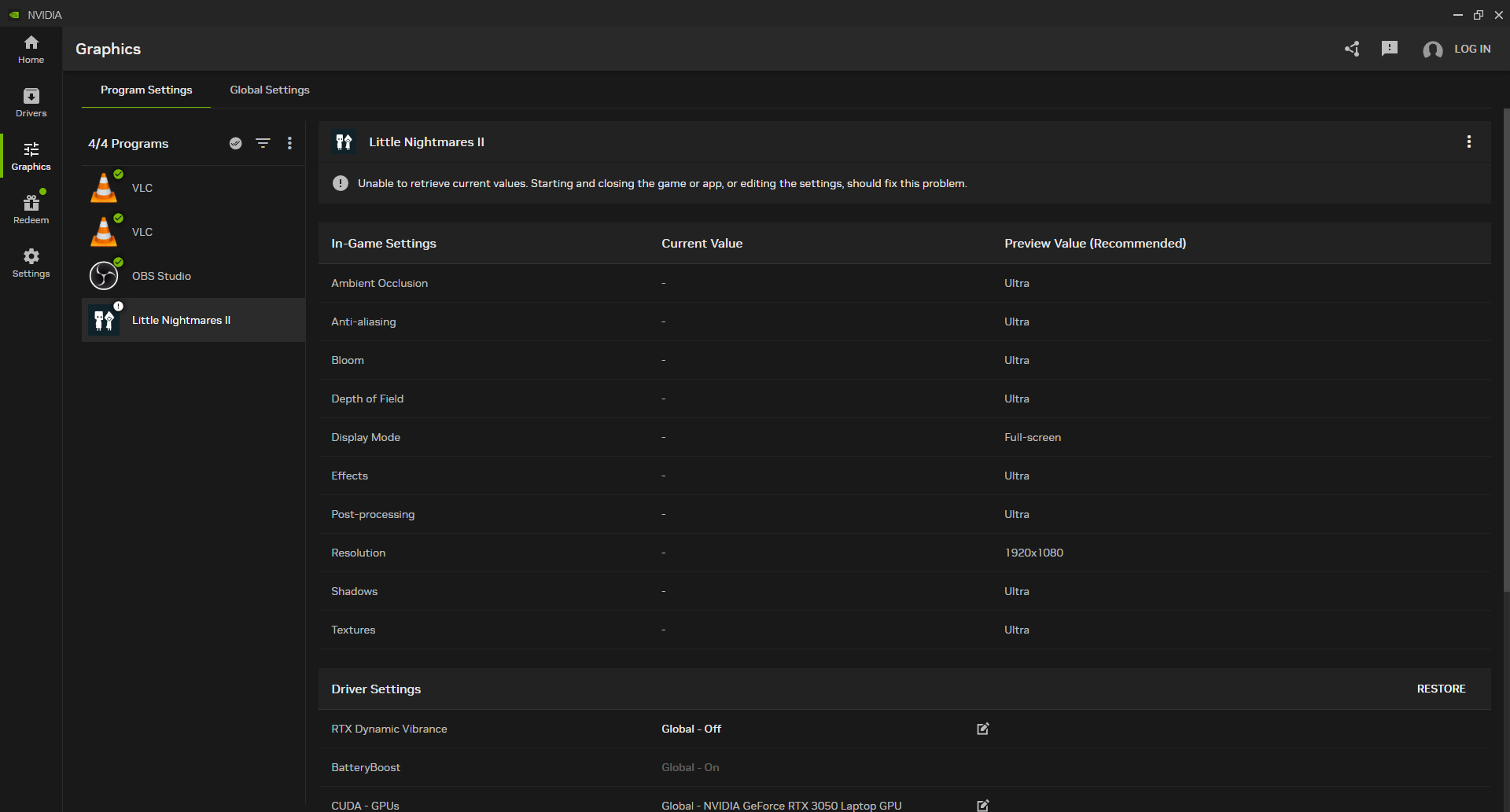Click the 4/4 Programs heading
The width and height of the screenshot is (1510, 812).
pyautogui.click(x=128, y=144)
